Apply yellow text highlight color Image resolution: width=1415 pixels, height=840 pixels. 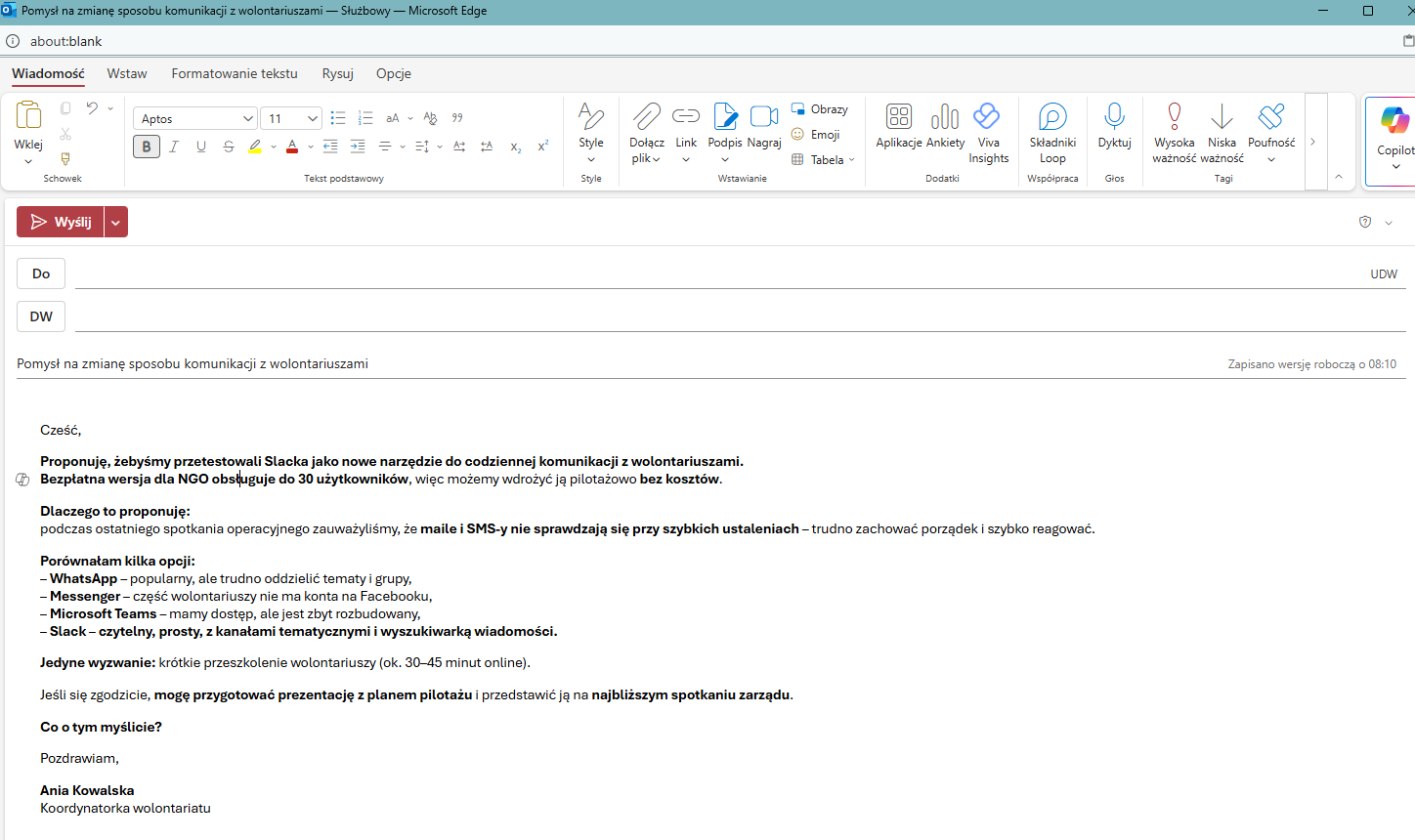point(255,147)
